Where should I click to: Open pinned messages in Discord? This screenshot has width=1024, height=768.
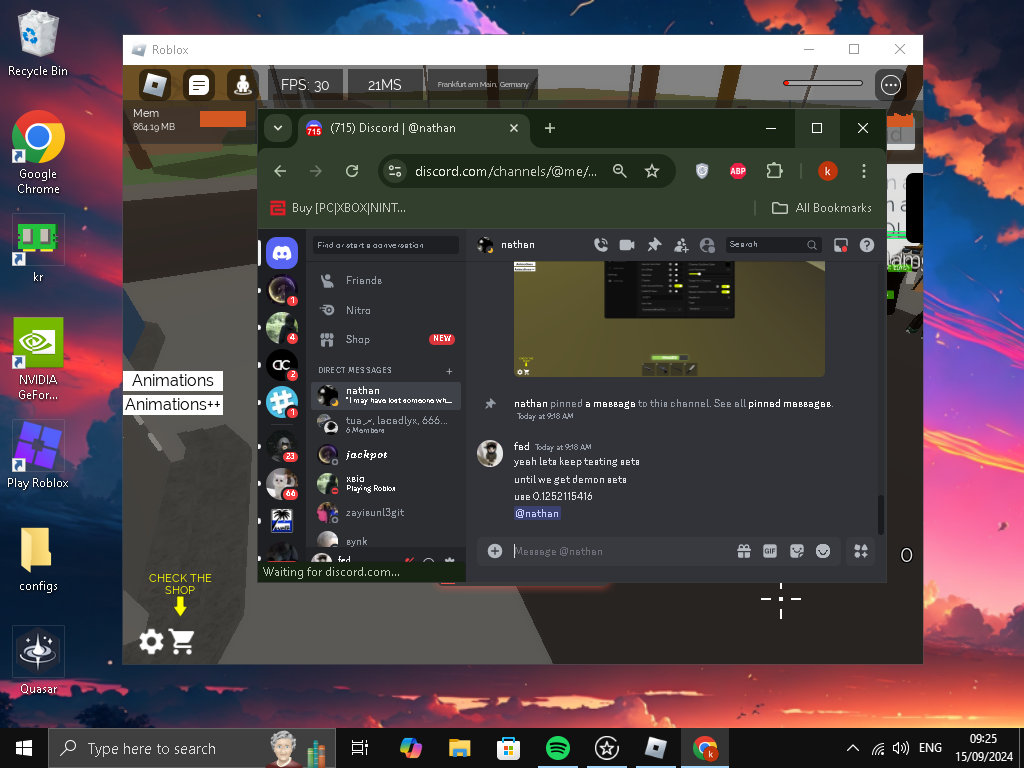coord(654,245)
